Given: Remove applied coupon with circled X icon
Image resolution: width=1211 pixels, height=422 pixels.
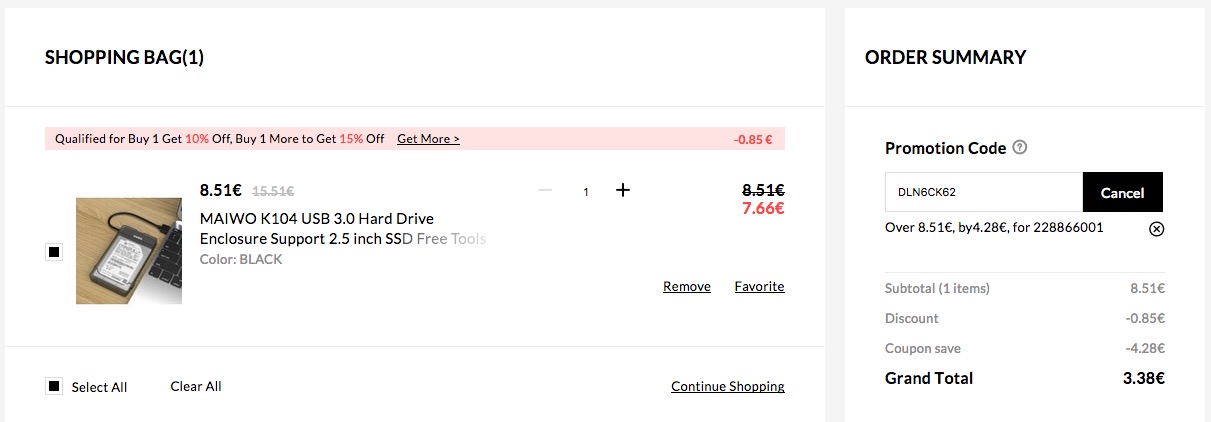Looking at the screenshot, I should [1156, 228].
